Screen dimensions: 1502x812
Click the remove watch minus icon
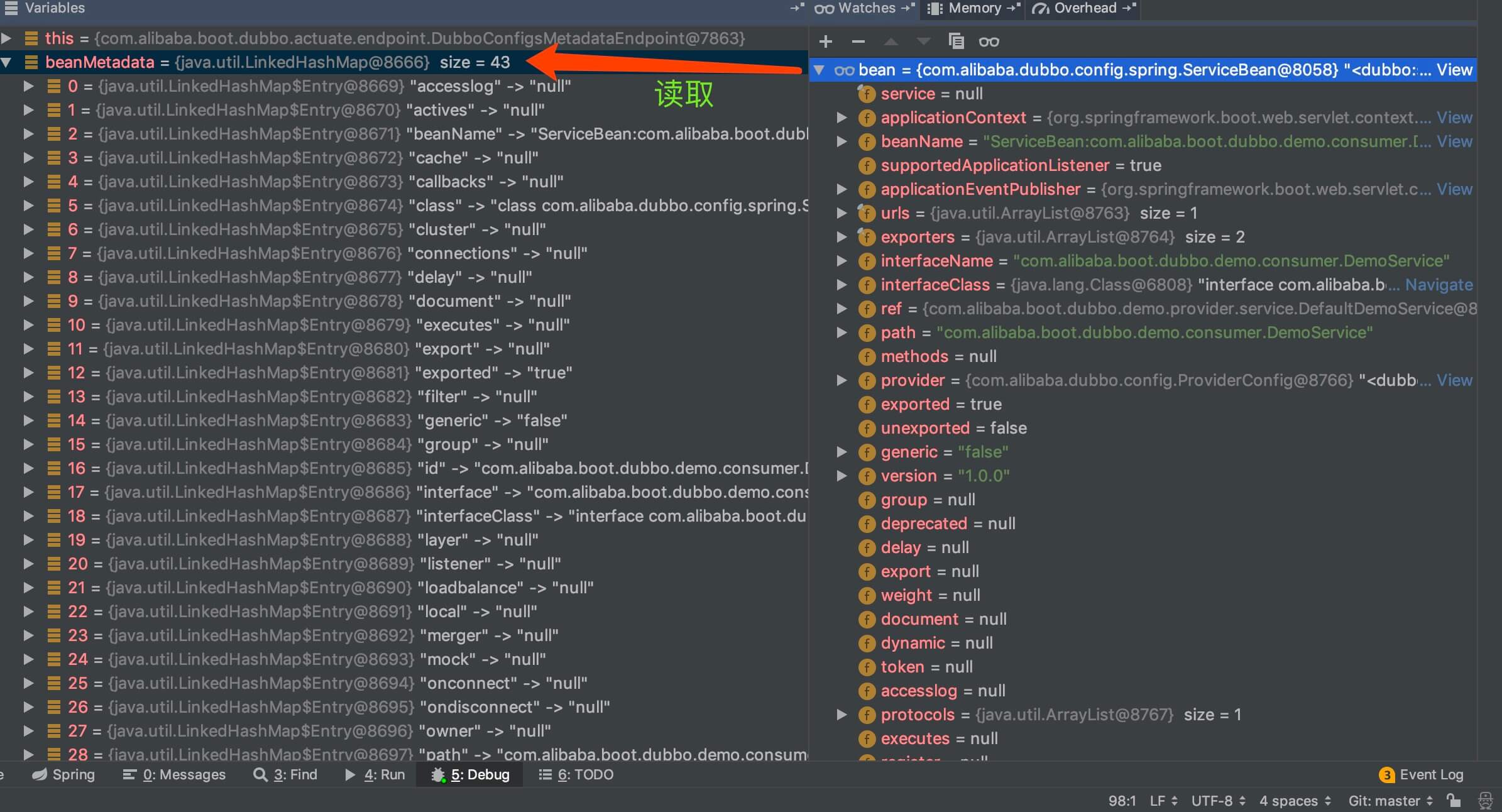[x=858, y=41]
